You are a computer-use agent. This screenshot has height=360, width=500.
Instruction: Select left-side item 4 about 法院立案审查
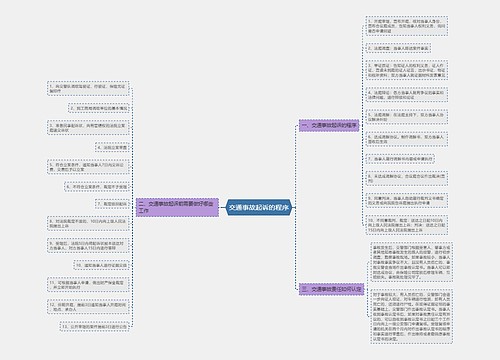pyautogui.click(x=112, y=147)
